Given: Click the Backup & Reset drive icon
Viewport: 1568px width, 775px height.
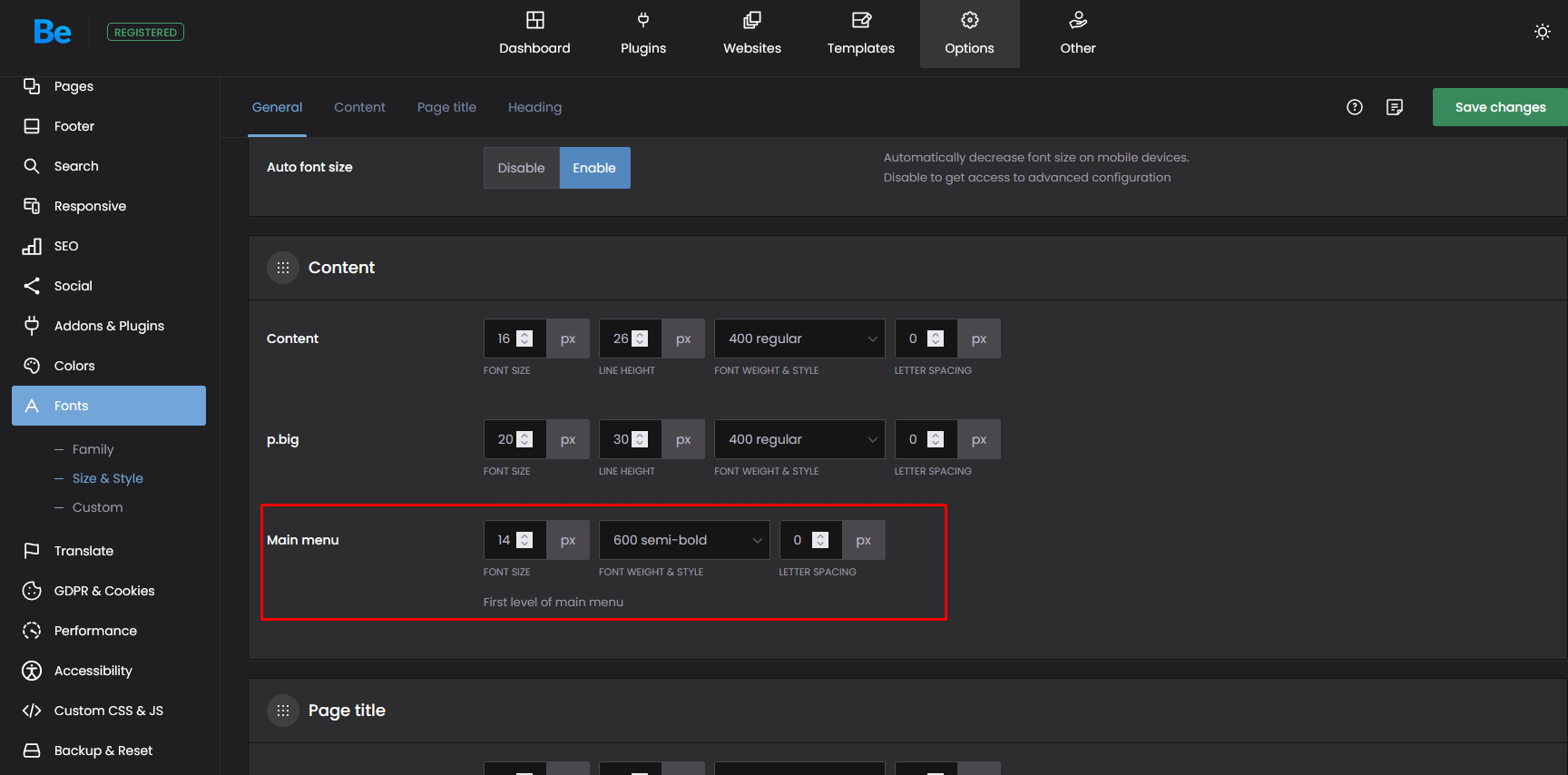Looking at the screenshot, I should point(32,750).
